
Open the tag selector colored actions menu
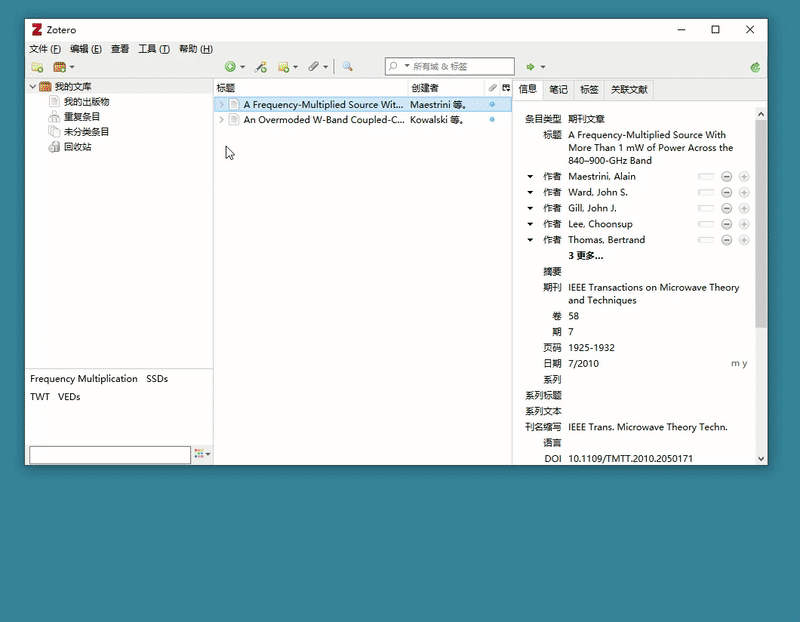coord(202,454)
